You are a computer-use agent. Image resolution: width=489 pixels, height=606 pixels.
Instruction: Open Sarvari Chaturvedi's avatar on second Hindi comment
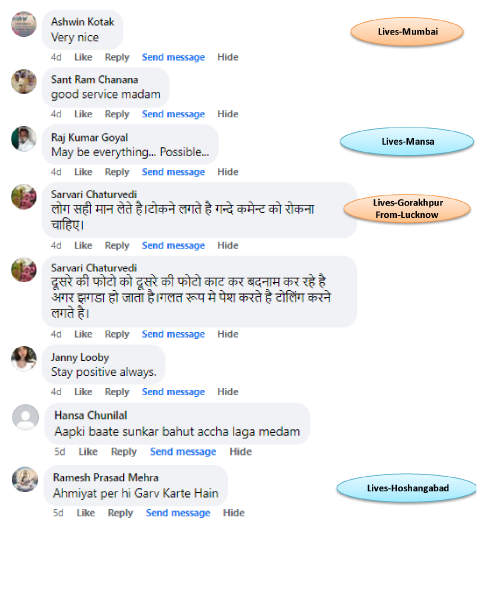tap(24, 270)
